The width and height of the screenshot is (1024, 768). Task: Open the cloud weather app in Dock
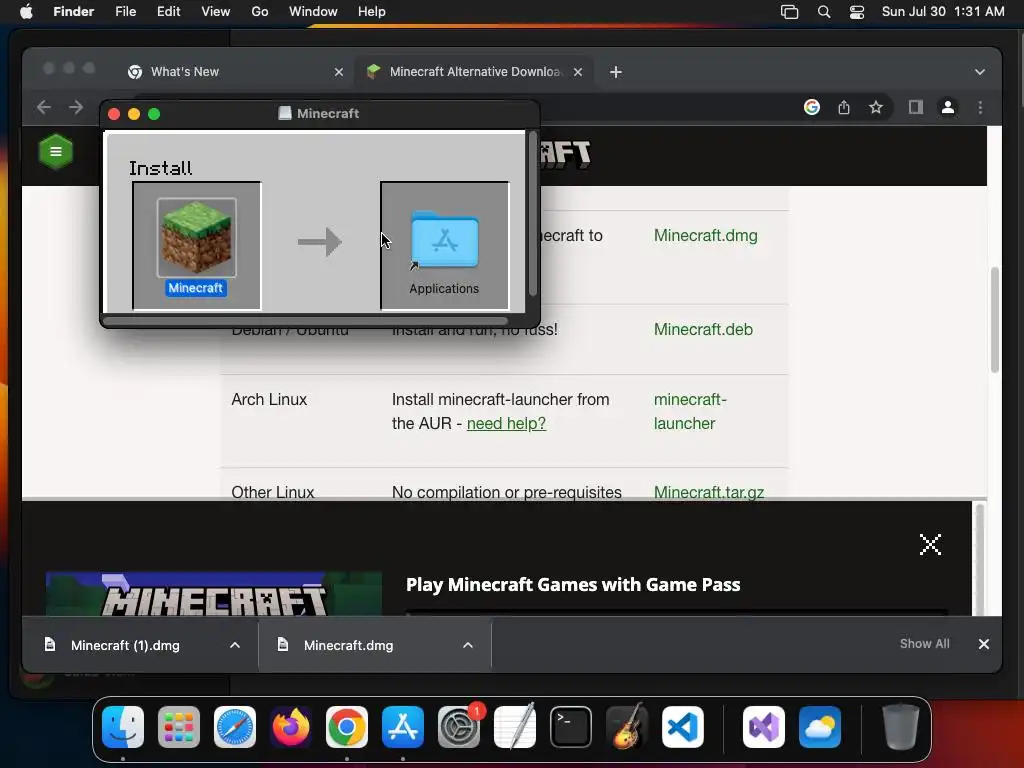click(x=820, y=727)
